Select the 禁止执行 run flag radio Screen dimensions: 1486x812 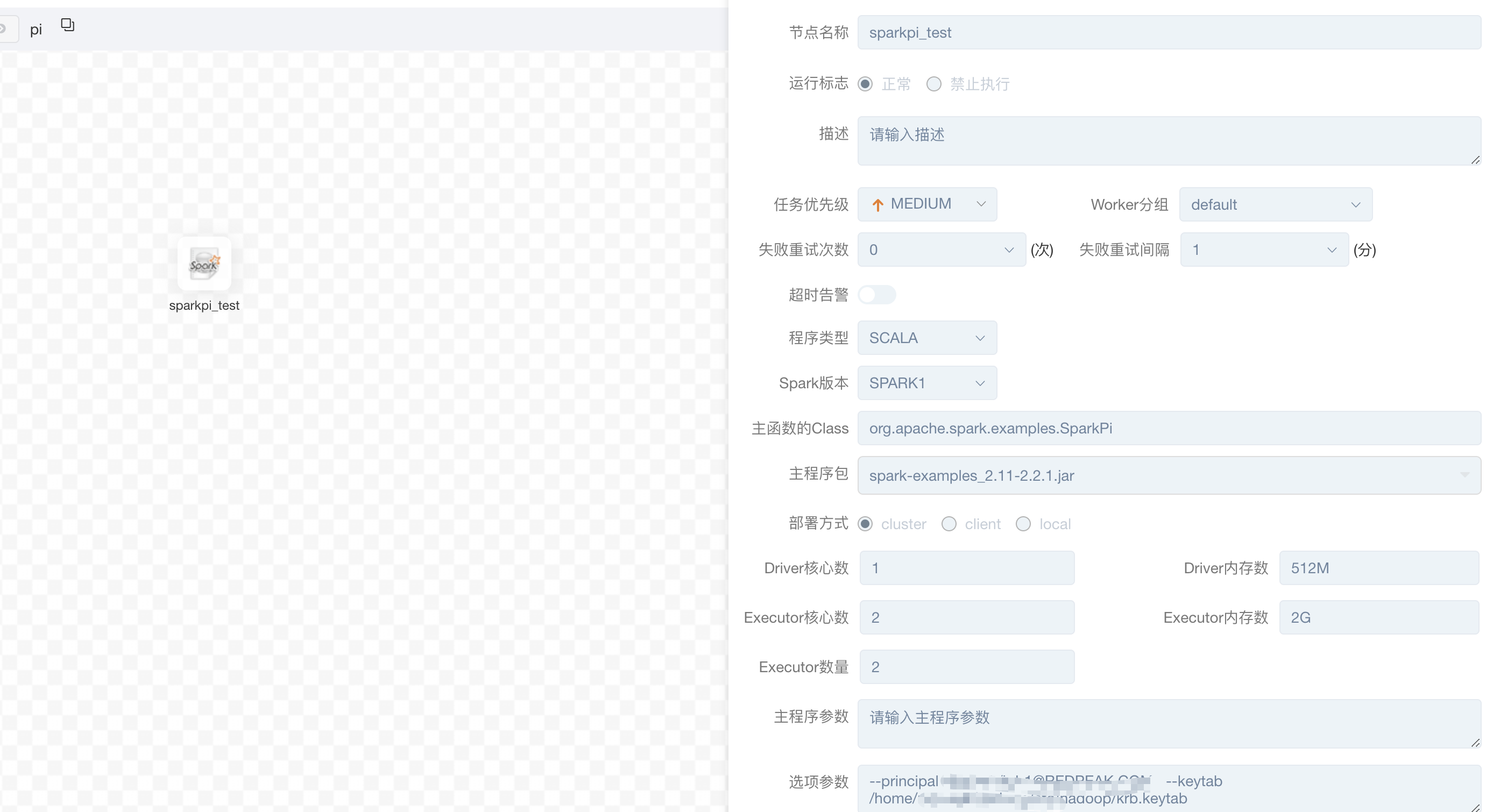click(x=934, y=84)
